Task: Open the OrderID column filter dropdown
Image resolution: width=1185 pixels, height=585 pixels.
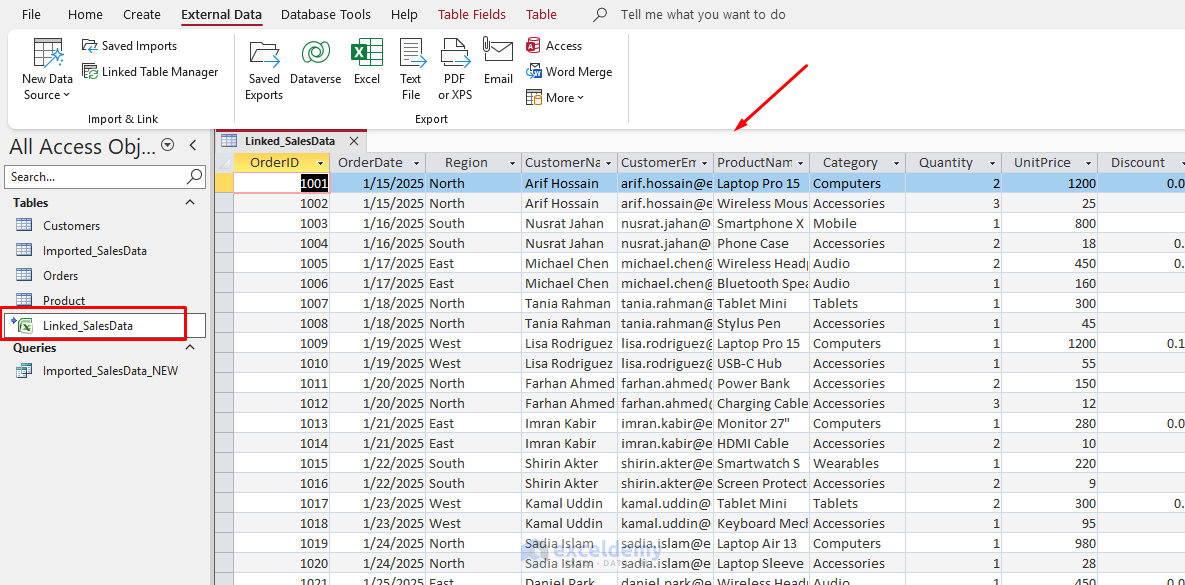Action: 321,162
